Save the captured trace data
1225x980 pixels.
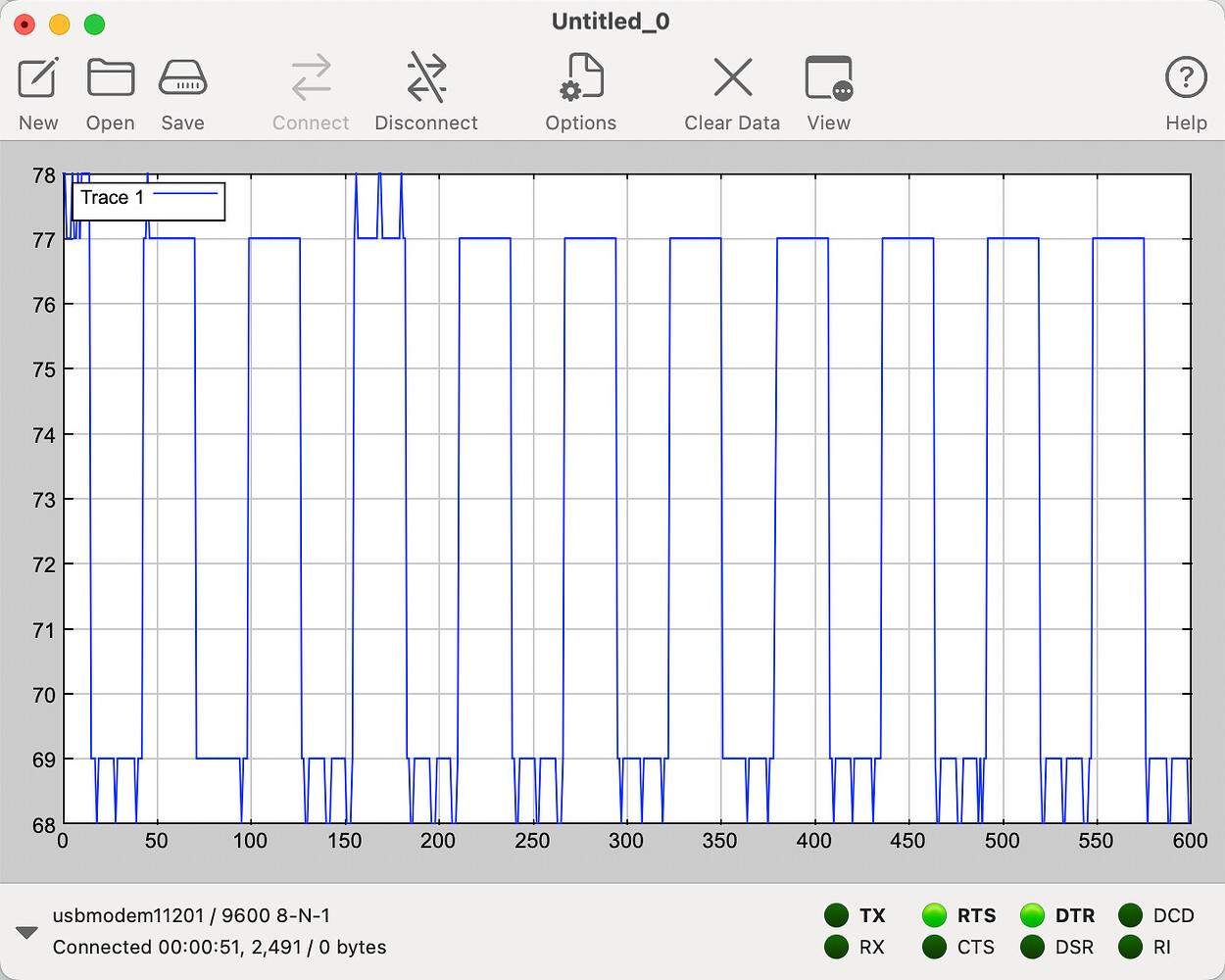[x=182, y=90]
